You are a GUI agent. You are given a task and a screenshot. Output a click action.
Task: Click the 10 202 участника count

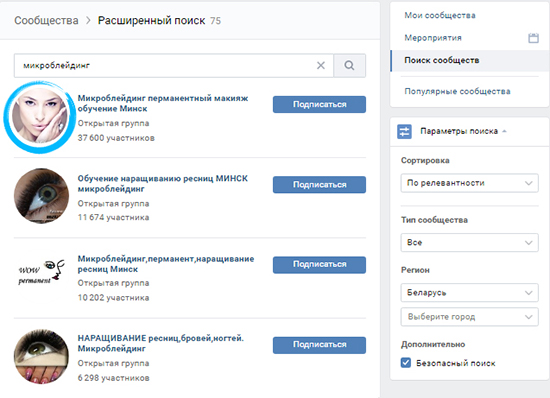coord(113,298)
